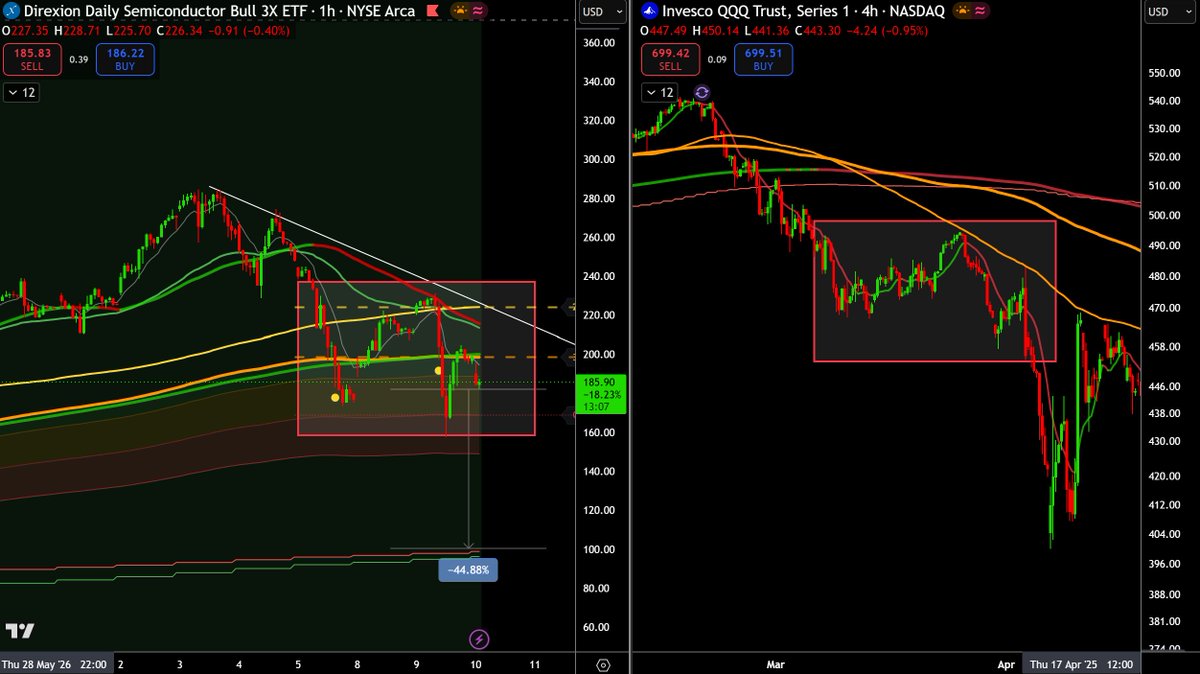Click the 360.00 price scale label

(x=599, y=43)
